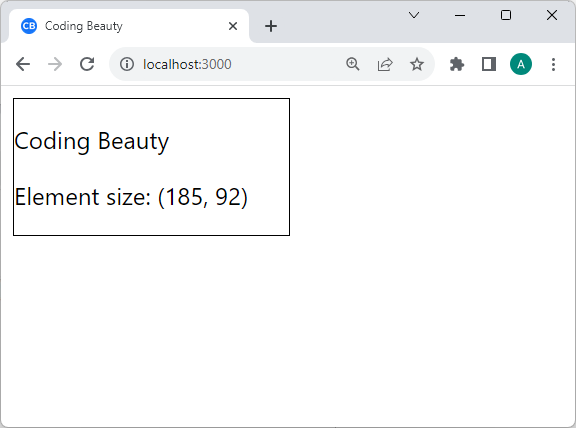
Task: Go back using the browser back arrow
Action: coord(23,64)
